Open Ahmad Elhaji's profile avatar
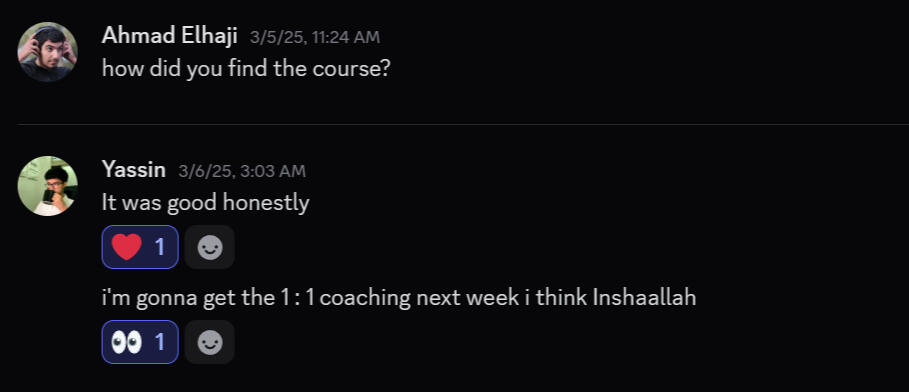 click(48, 52)
